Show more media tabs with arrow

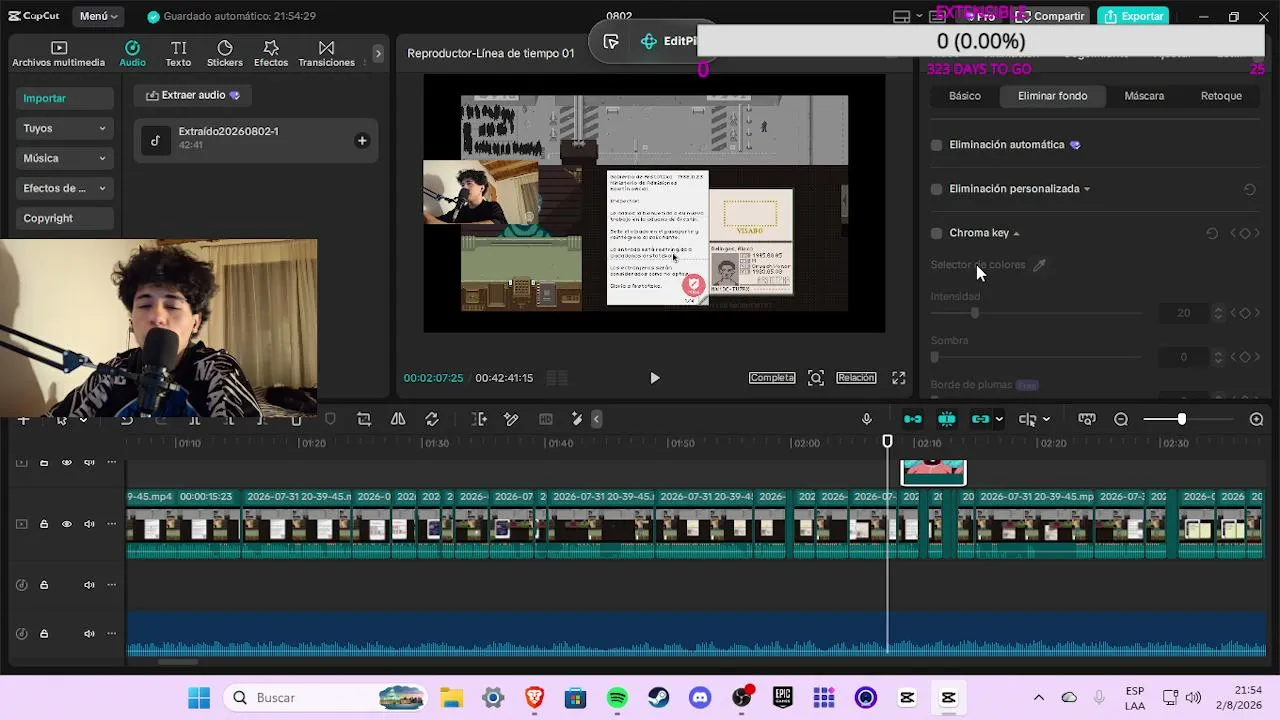[378, 53]
